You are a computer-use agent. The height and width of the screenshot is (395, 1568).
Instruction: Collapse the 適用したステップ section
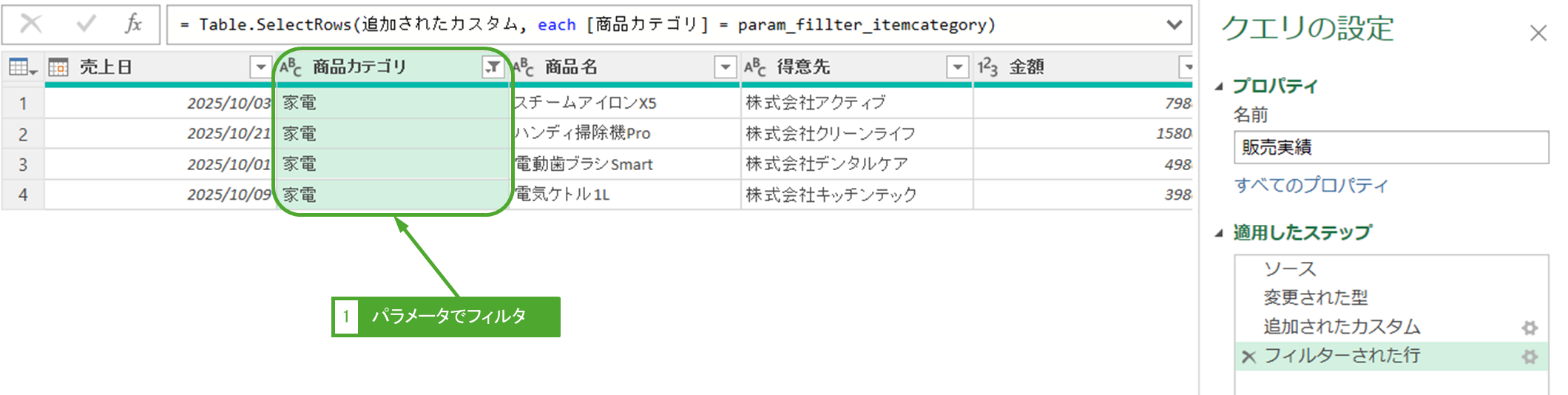coord(1219,233)
